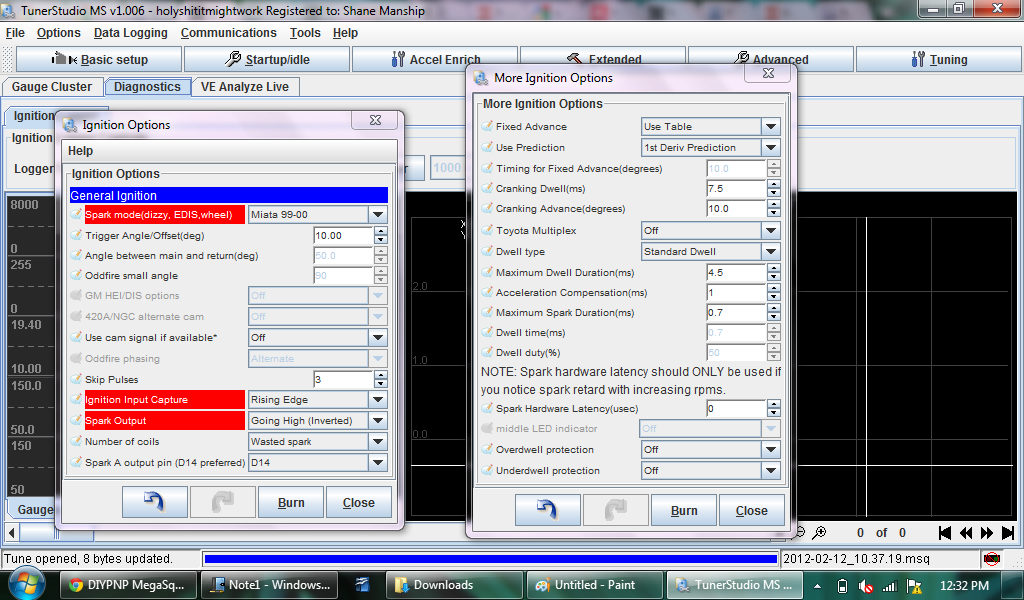This screenshot has height=600, width=1024.
Task: Click the fast forward playback button
Action: (x=987, y=533)
